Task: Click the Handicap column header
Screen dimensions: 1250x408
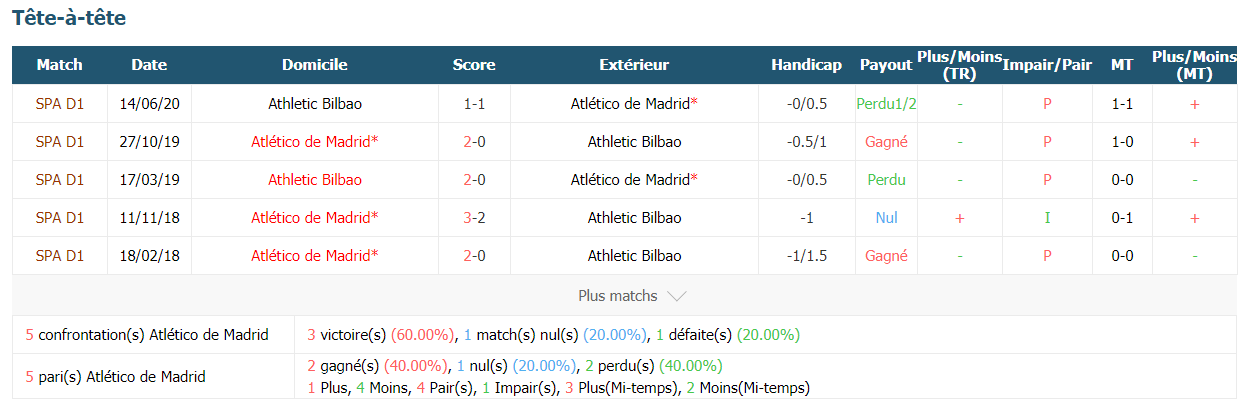Action: [806, 65]
